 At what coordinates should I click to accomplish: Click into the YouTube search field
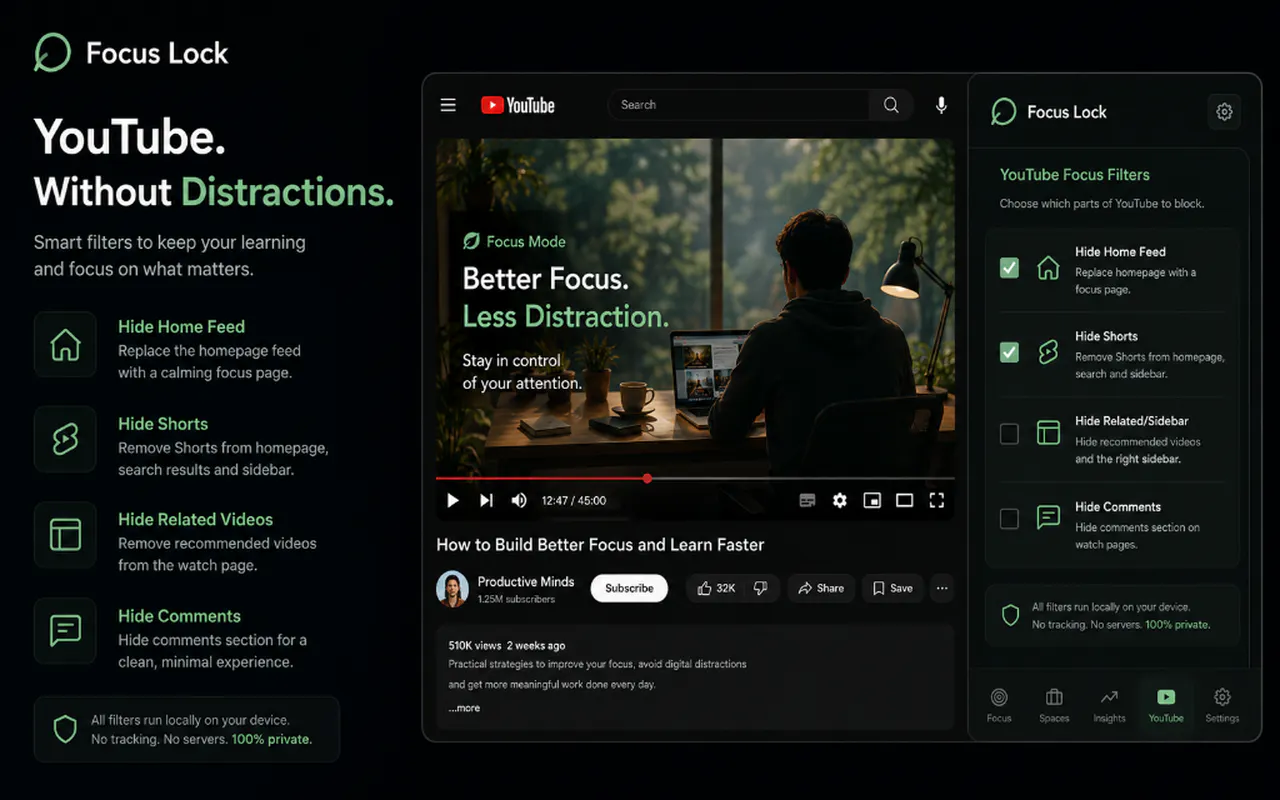coord(739,105)
